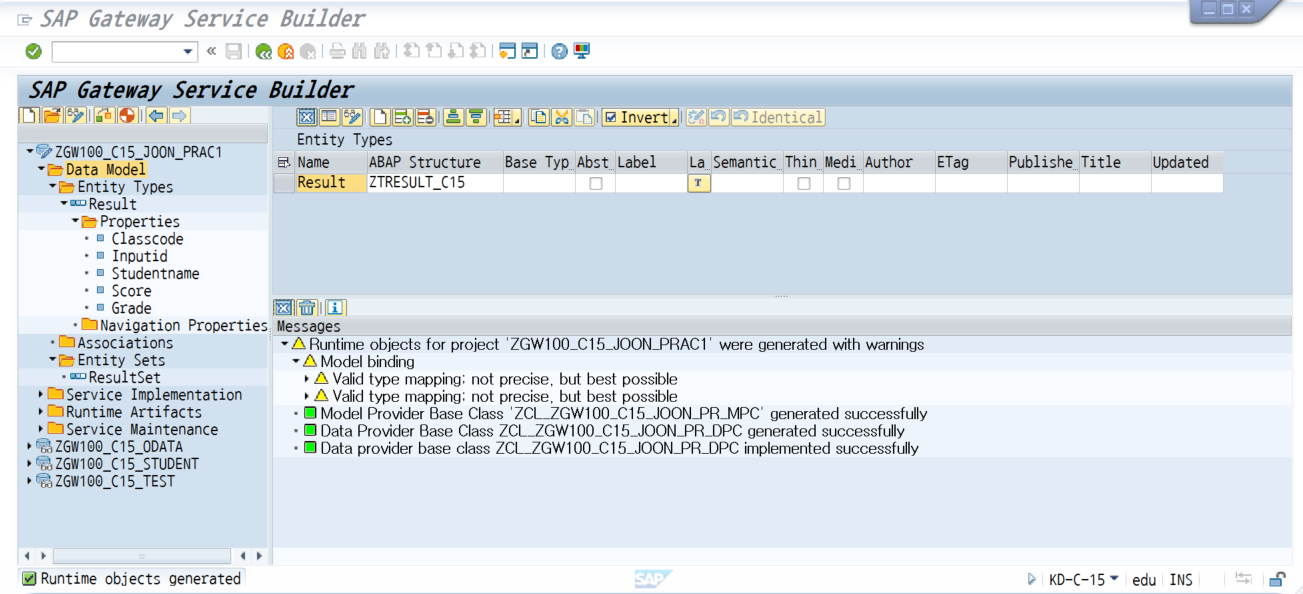Click the Save disk icon
The image size is (1303, 594).
[233, 51]
